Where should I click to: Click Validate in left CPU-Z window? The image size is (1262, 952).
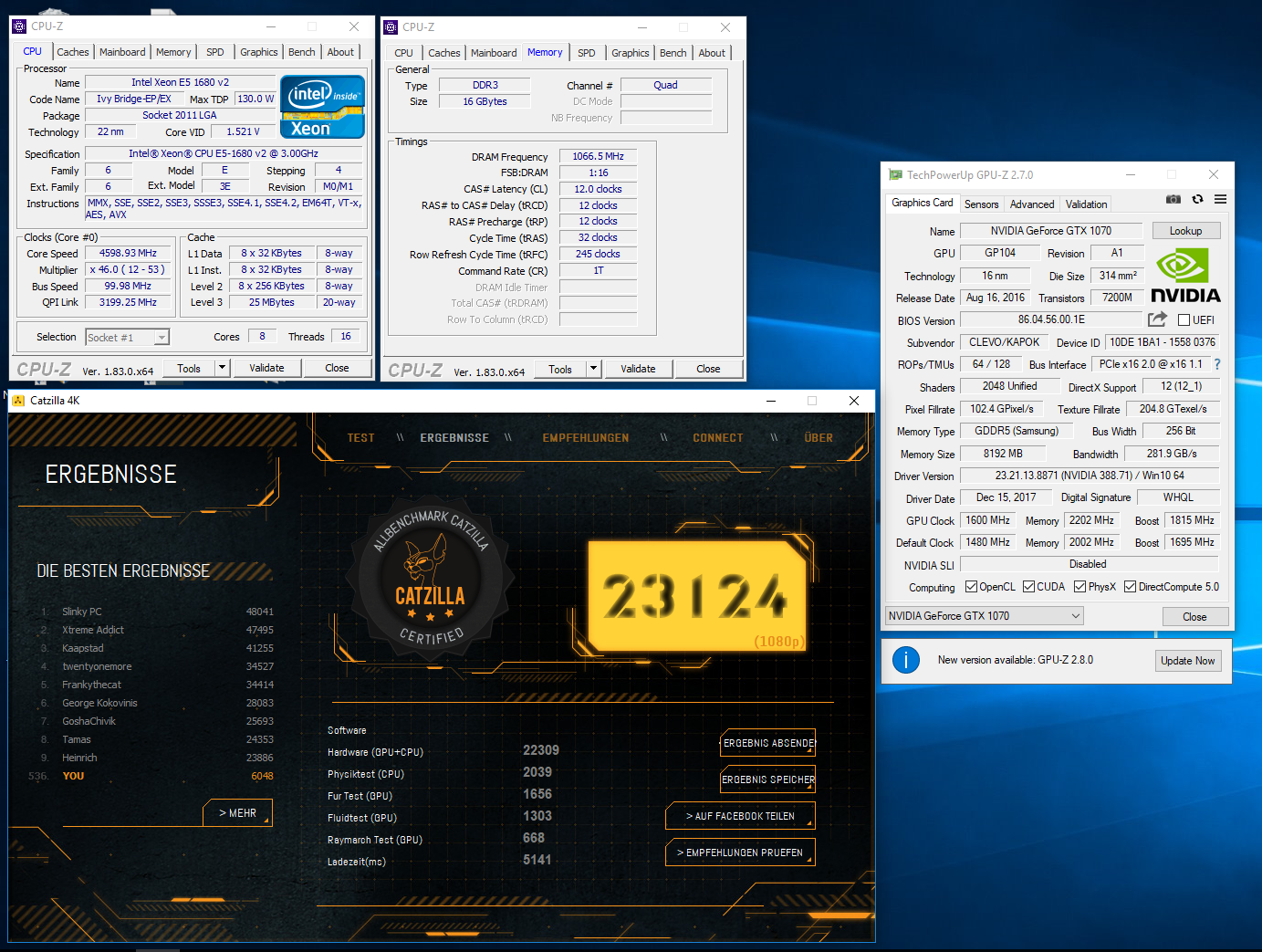(x=266, y=368)
